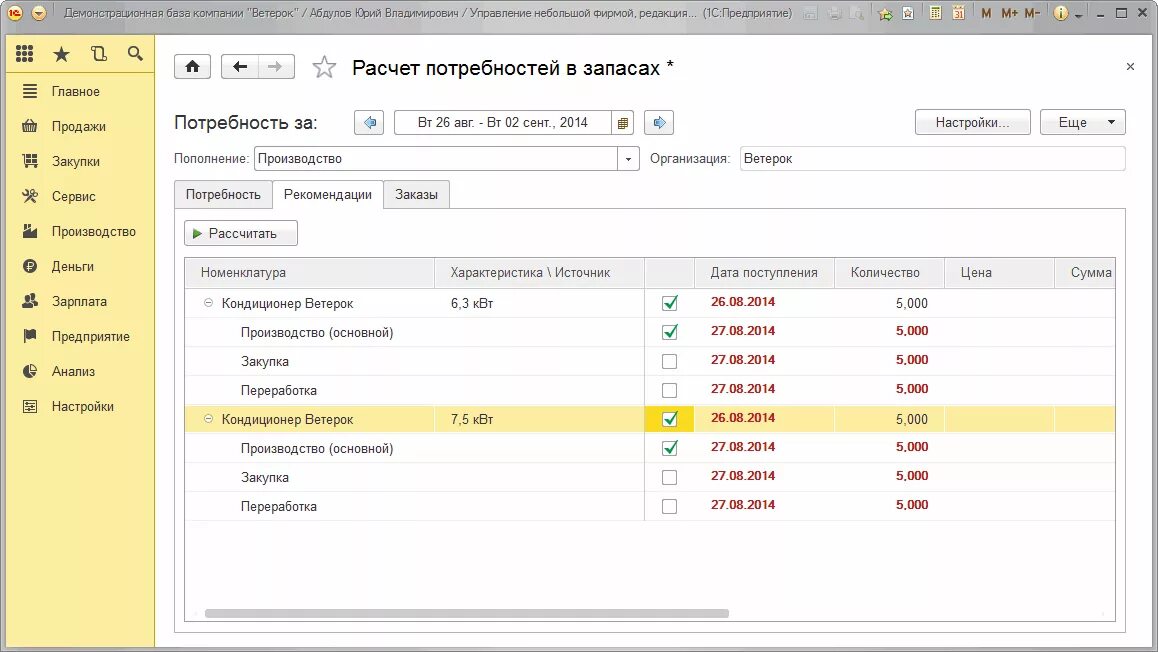This screenshot has width=1158, height=652.
Task: Click the 1C application logo icon
Action: click(x=15, y=13)
